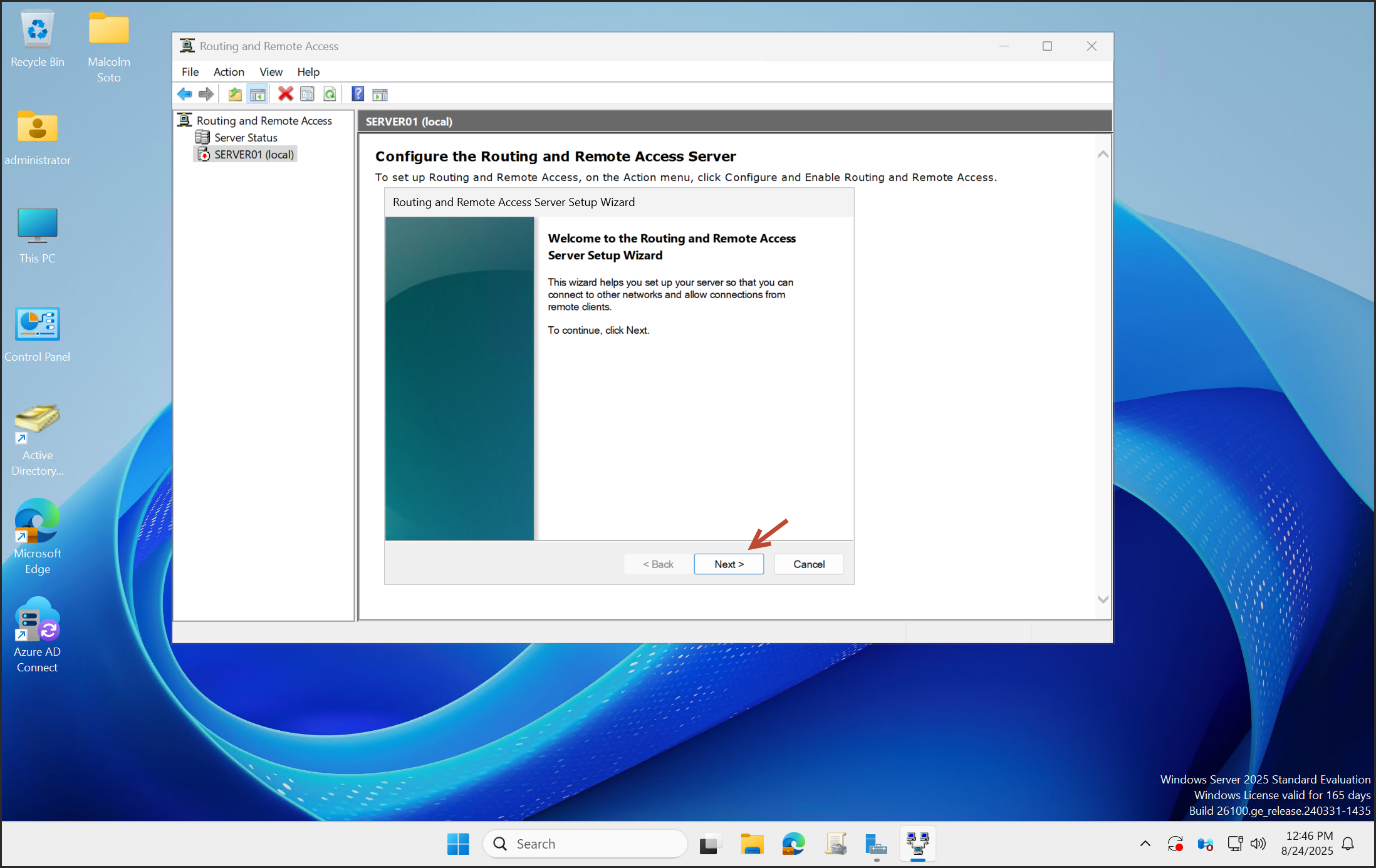Select Routing and Remote Access root node
This screenshot has width=1376, height=868.
pyautogui.click(x=264, y=121)
